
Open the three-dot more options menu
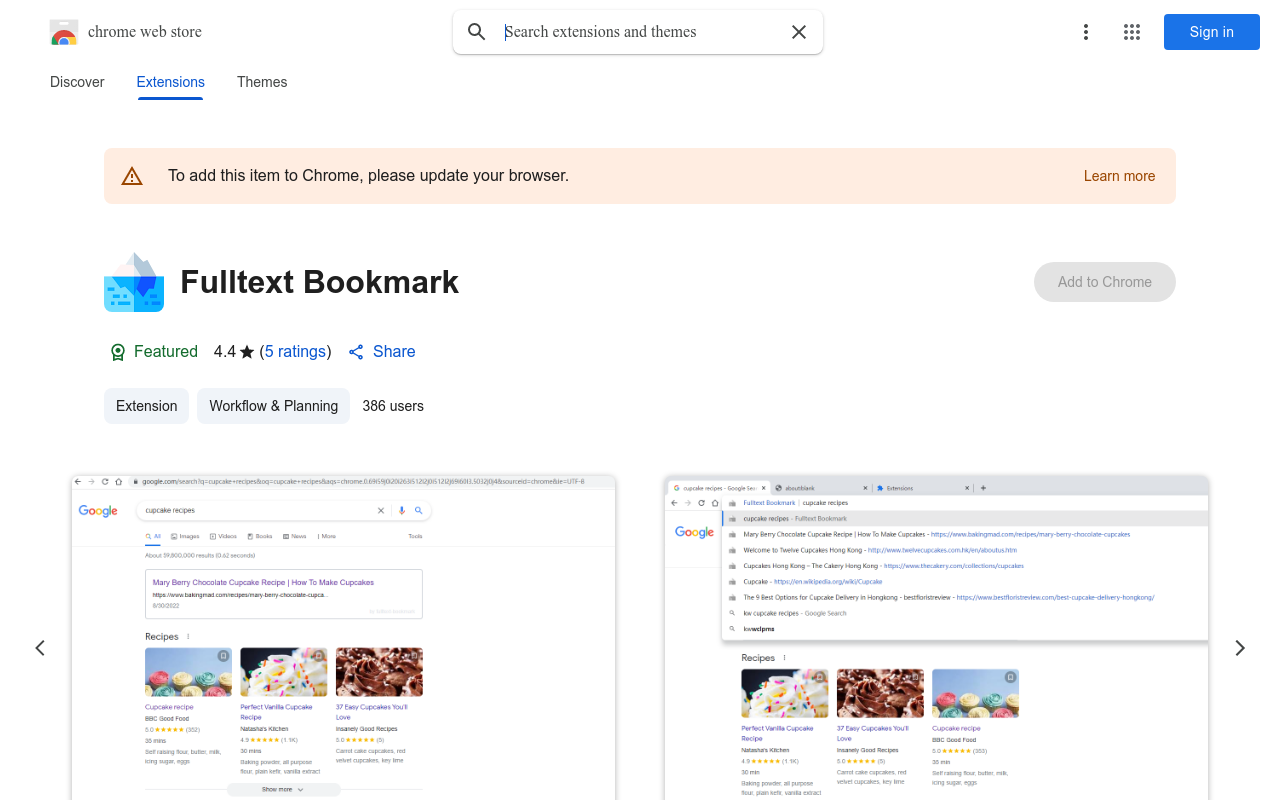1086,32
